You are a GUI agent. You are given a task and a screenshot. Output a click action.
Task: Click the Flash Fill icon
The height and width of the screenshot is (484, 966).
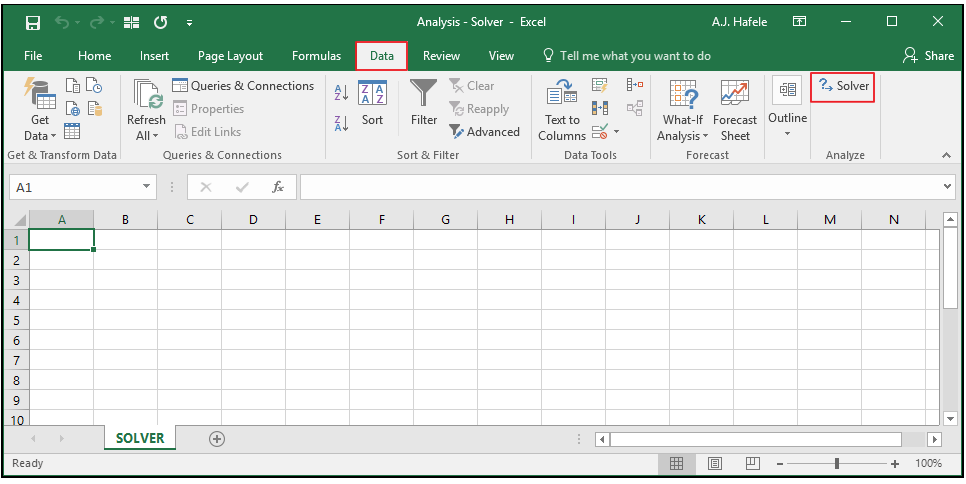[599, 85]
